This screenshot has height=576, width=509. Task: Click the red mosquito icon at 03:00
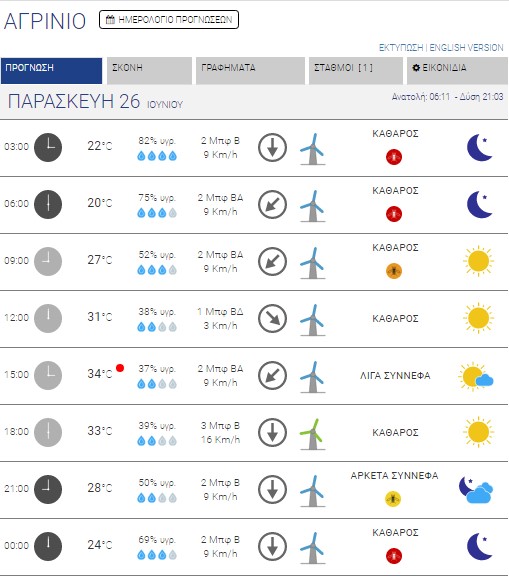[394, 157]
